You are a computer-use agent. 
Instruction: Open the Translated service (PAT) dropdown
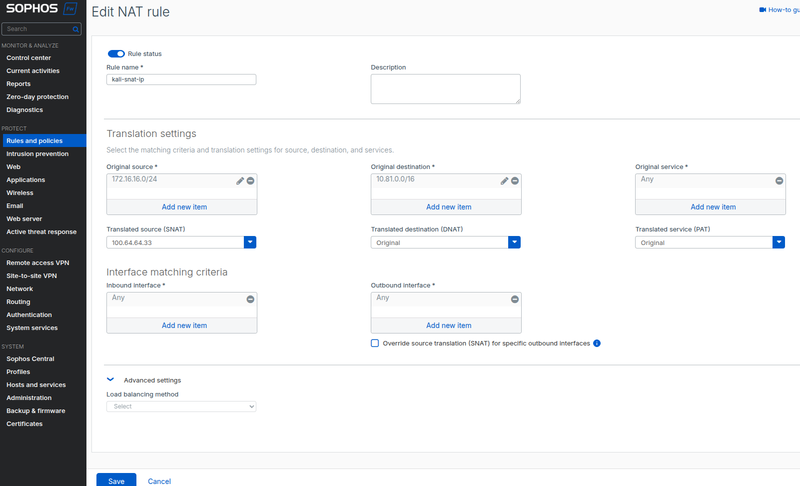779,242
